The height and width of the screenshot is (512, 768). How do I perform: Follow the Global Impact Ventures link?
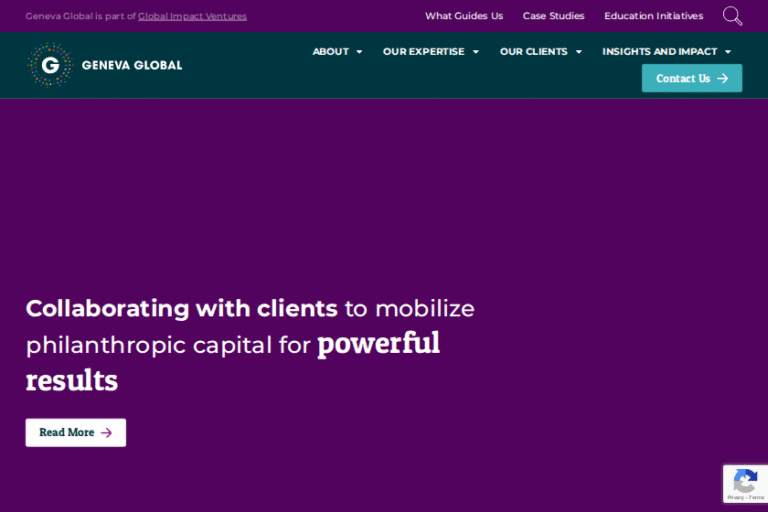(x=192, y=16)
